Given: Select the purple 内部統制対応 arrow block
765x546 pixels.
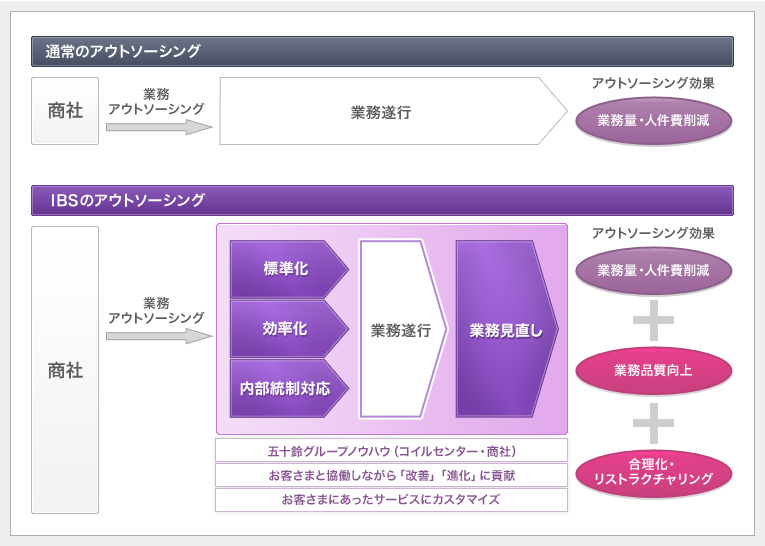Looking at the screenshot, I should (286, 388).
